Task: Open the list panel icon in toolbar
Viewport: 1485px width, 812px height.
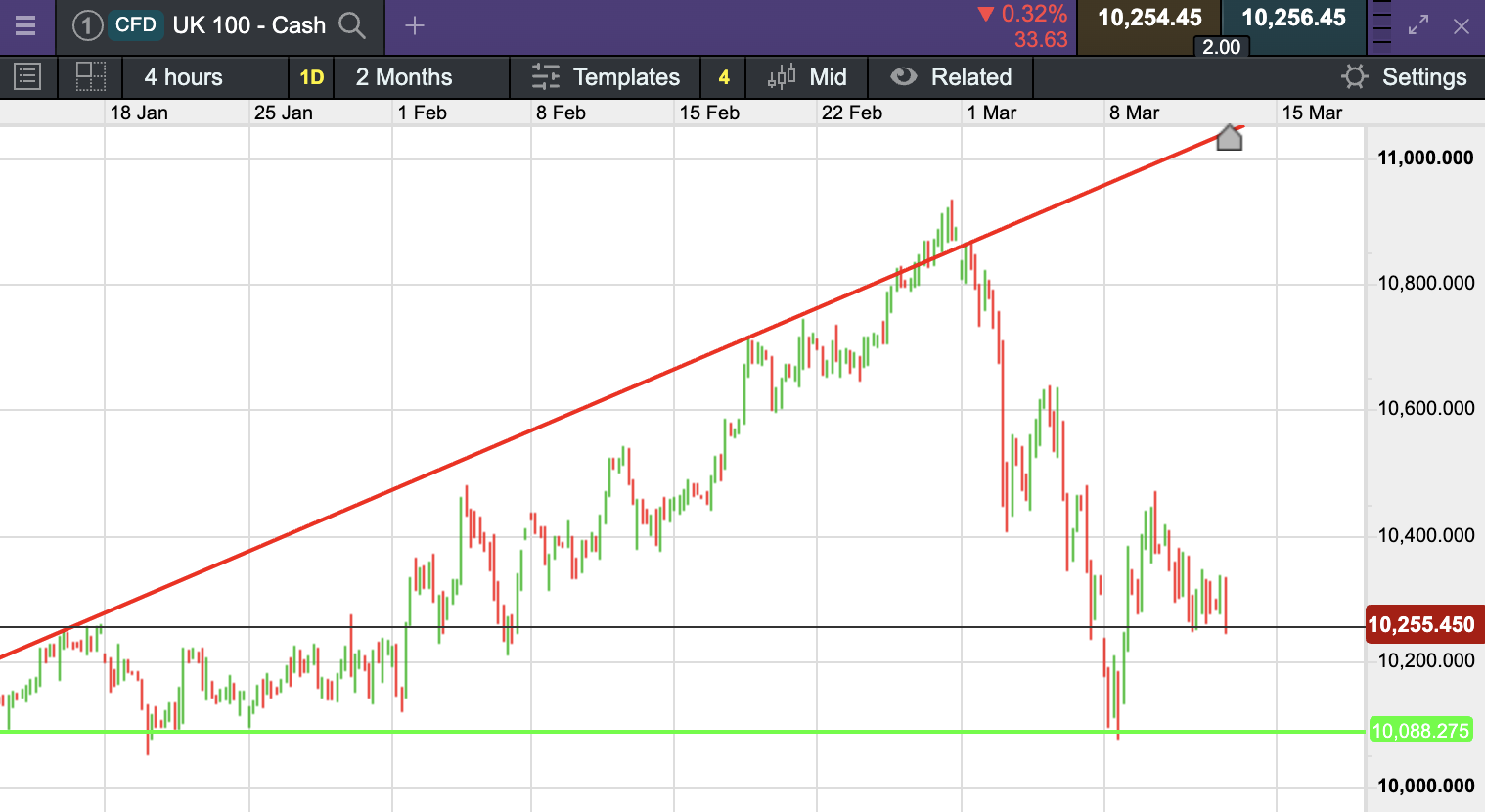Action: click(x=27, y=76)
